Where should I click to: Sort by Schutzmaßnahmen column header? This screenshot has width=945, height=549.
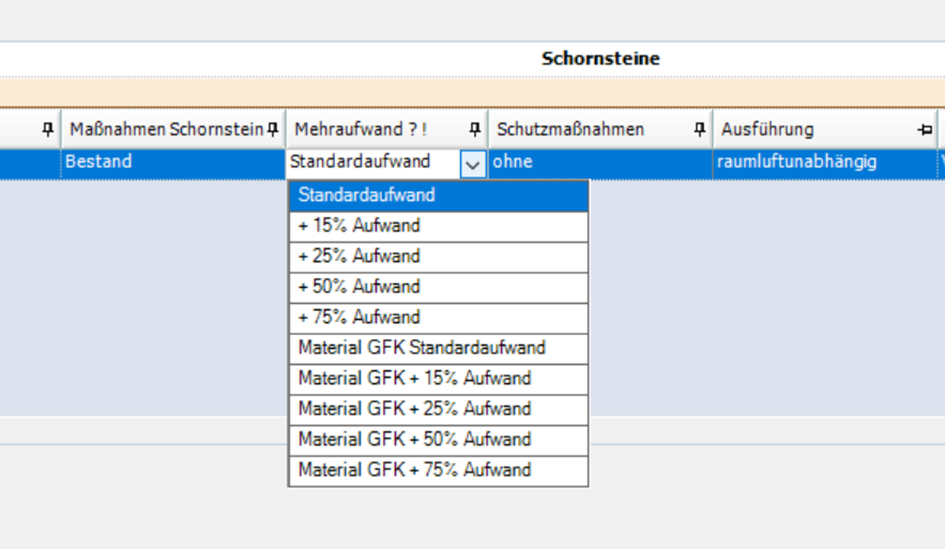(600, 129)
